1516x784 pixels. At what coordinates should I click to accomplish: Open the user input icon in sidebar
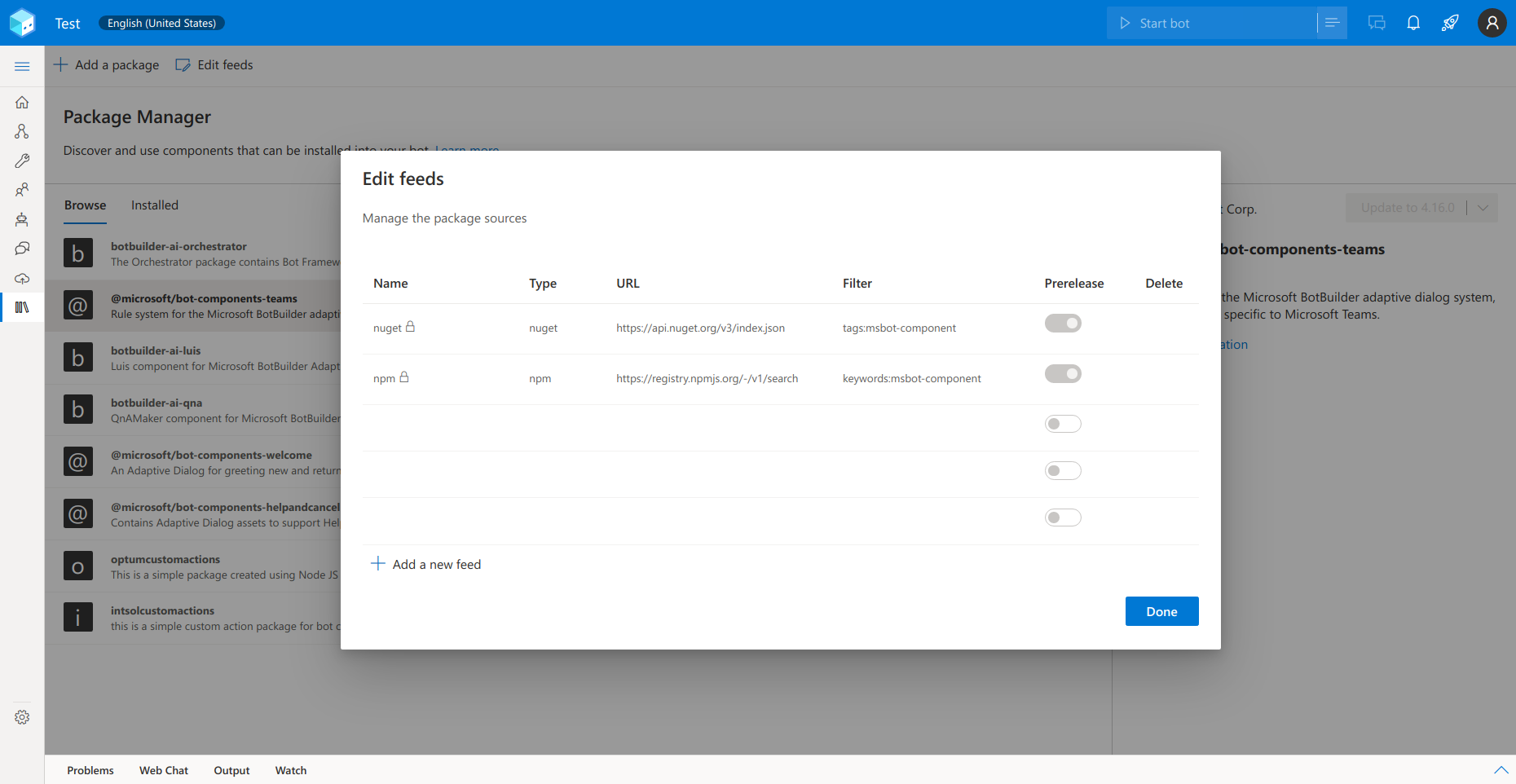point(22,190)
